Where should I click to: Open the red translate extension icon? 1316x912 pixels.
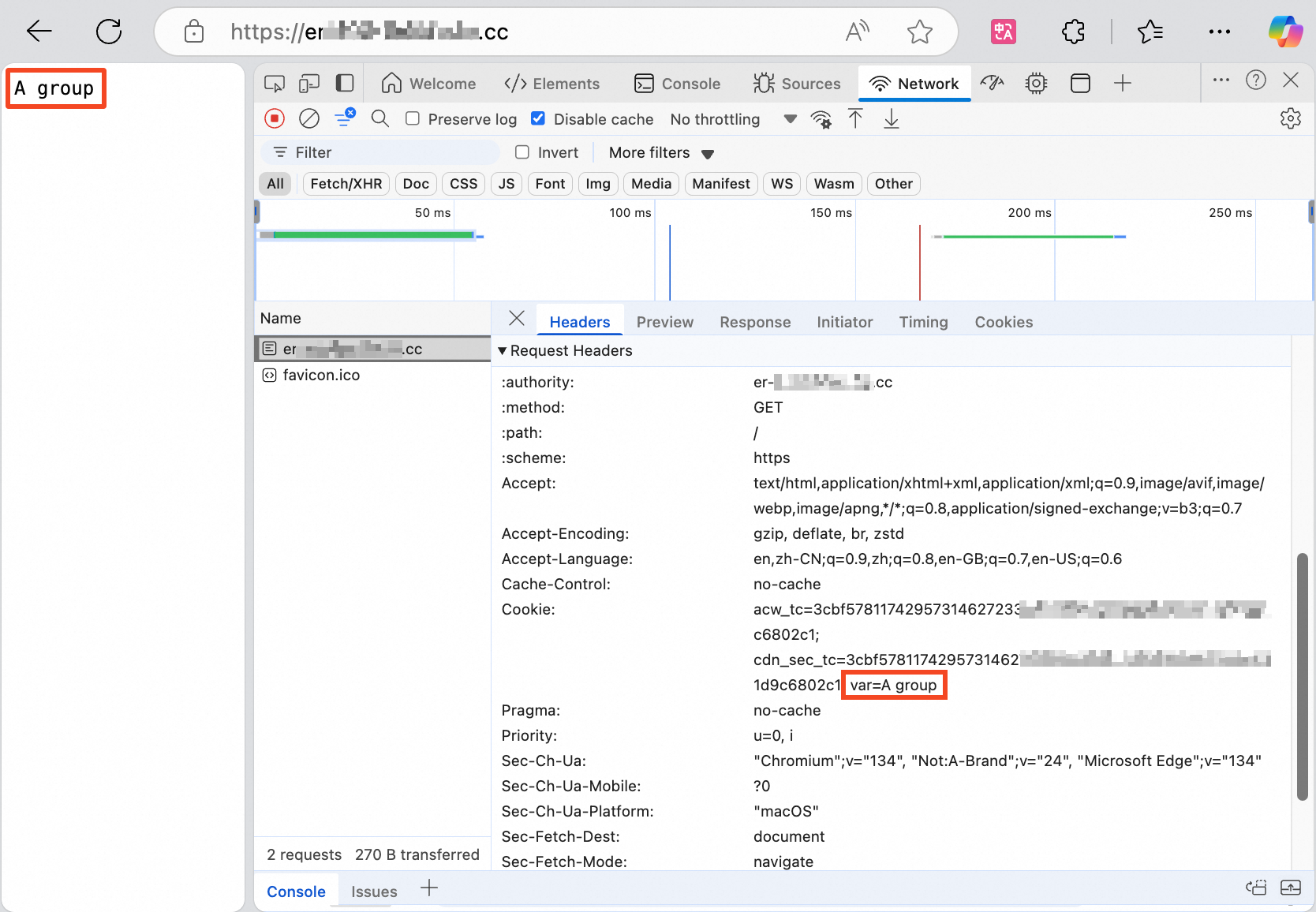click(x=1004, y=32)
